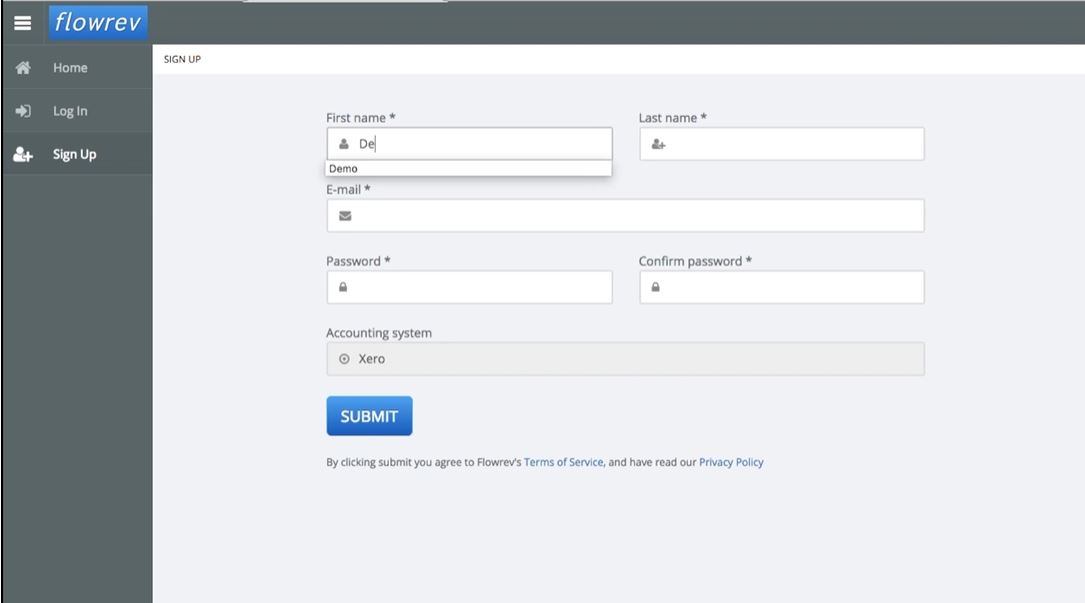Click the SUBMIT button
1085x603 pixels.
[x=369, y=415]
